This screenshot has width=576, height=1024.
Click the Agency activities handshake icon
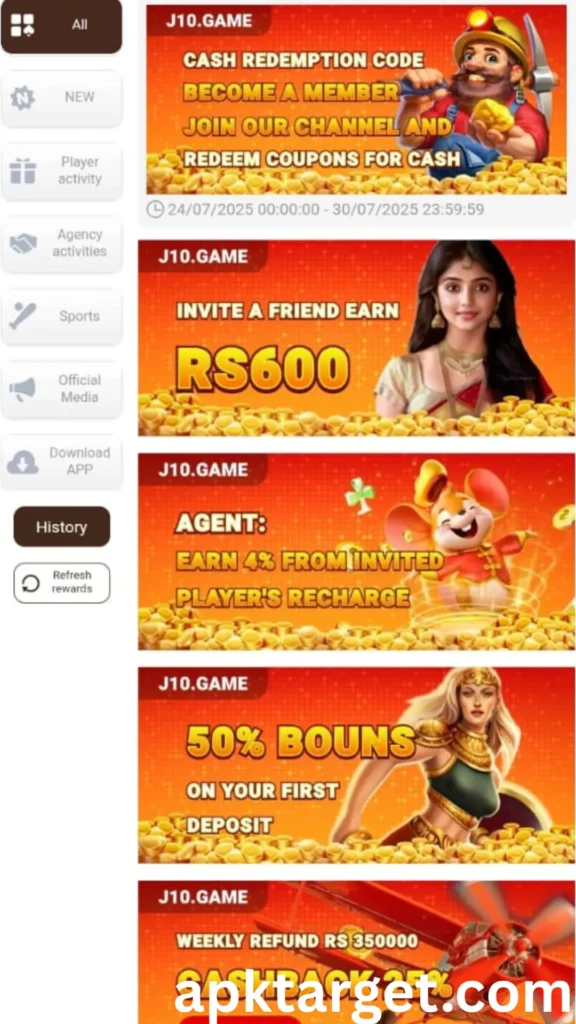click(23, 244)
